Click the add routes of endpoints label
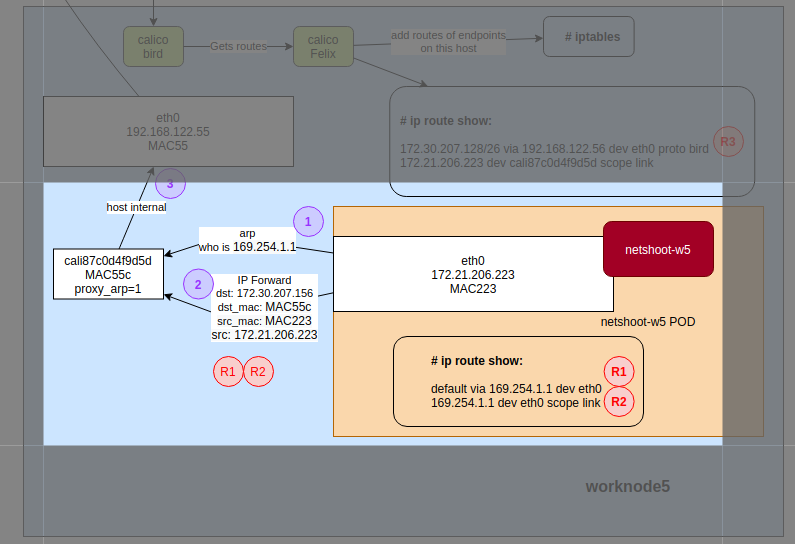 pyautogui.click(x=448, y=41)
